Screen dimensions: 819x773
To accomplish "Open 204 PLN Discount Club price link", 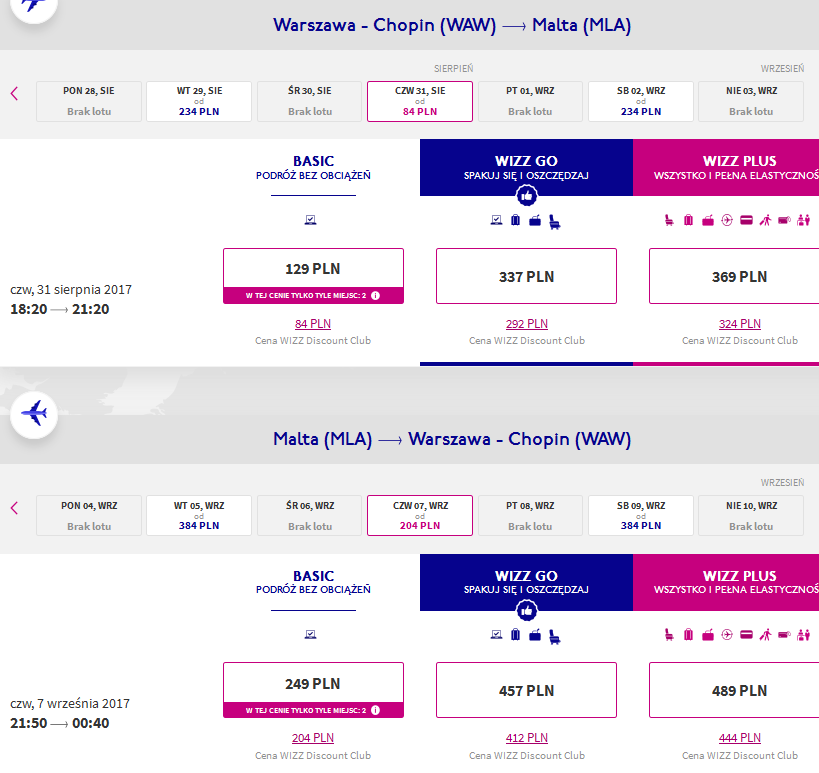I will [313, 738].
